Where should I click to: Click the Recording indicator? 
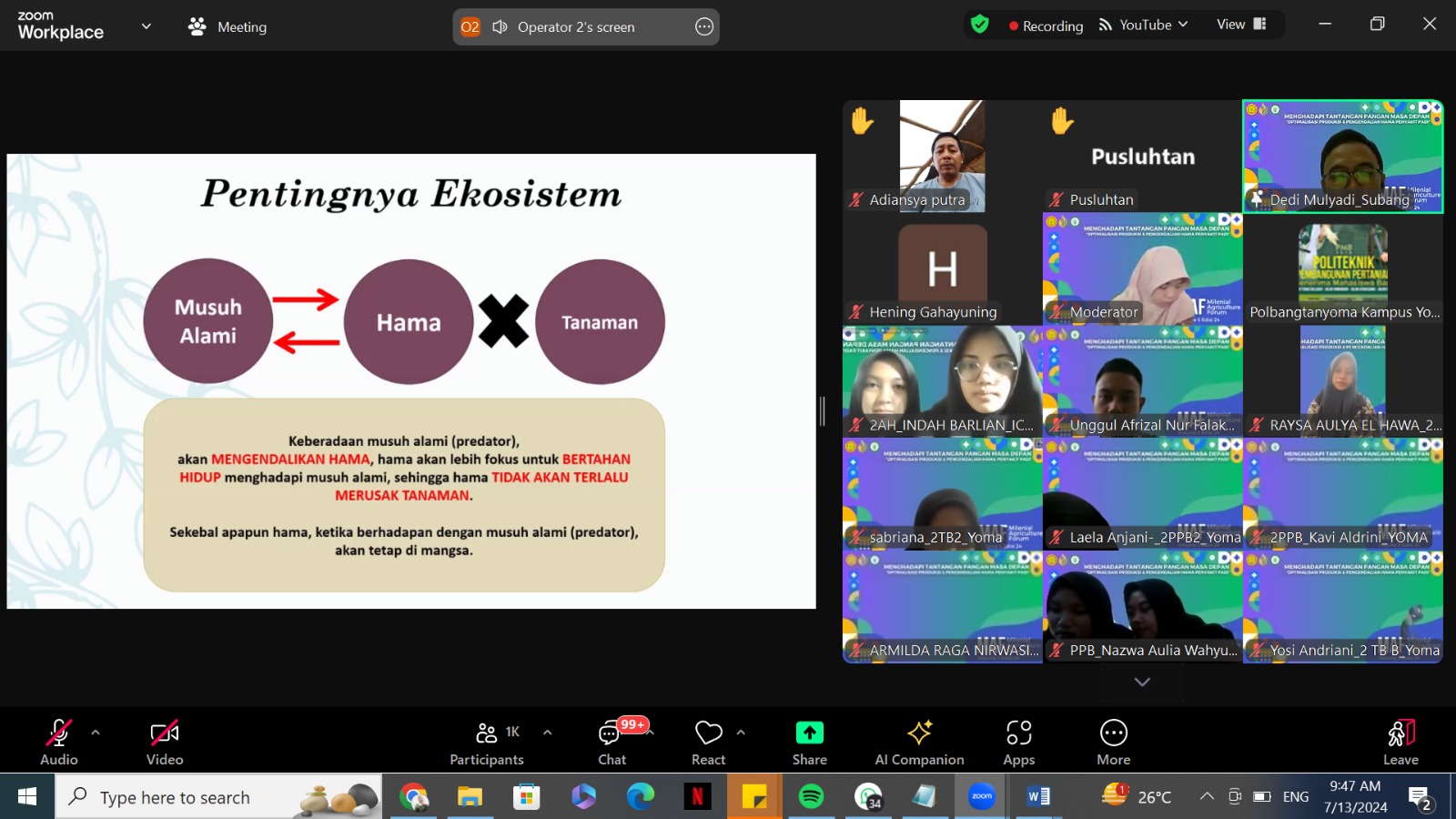pos(1046,25)
